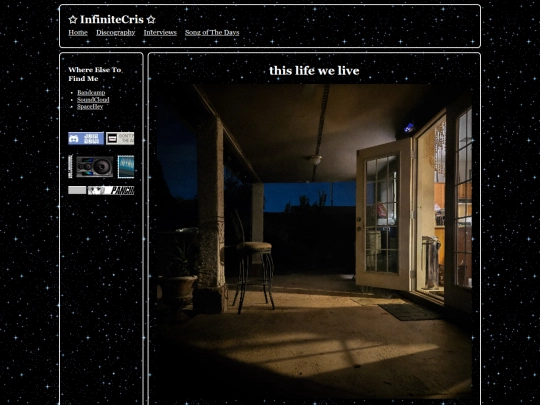Click the InfiniteCris site title
This screenshot has width=540, height=405.
click(x=112, y=20)
